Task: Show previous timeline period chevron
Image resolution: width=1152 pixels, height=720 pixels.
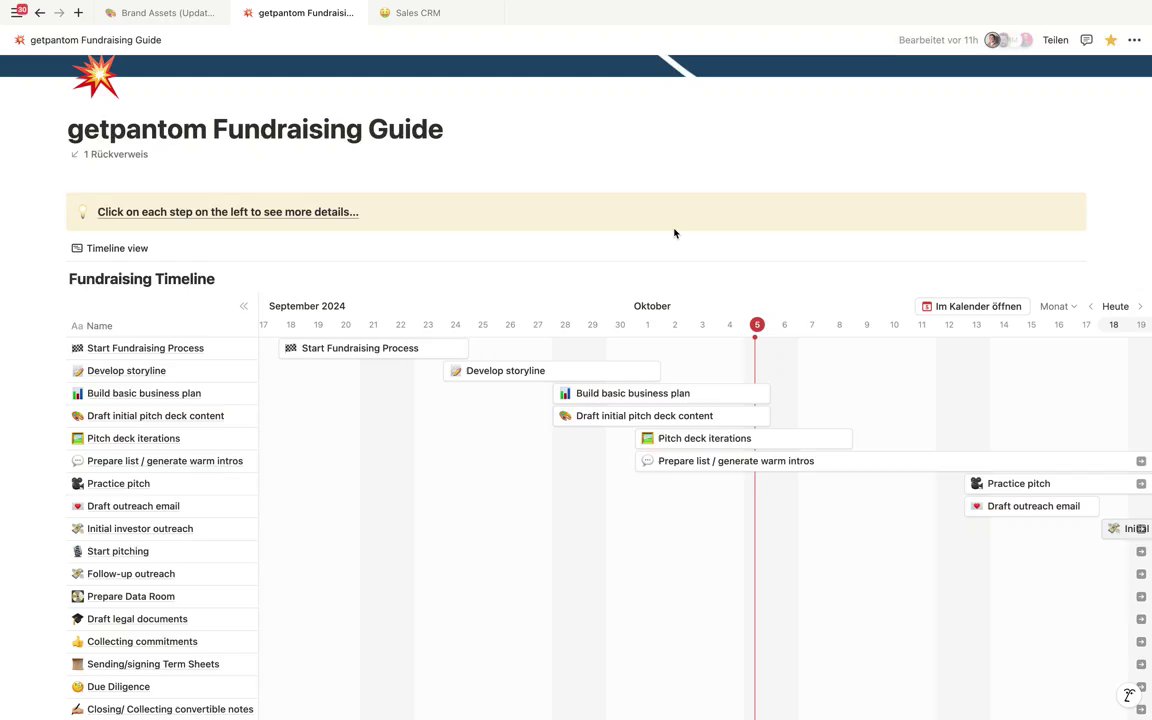Action: 1091,306
